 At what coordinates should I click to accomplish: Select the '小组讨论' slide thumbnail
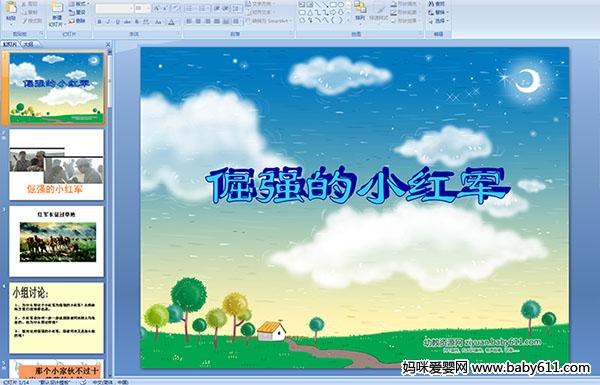coord(57,318)
